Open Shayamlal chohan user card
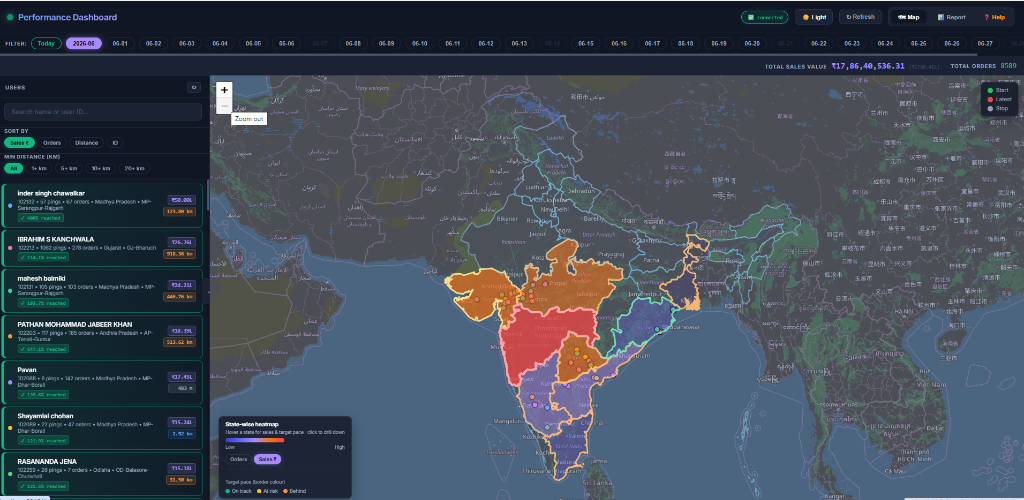 pos(102,428)
